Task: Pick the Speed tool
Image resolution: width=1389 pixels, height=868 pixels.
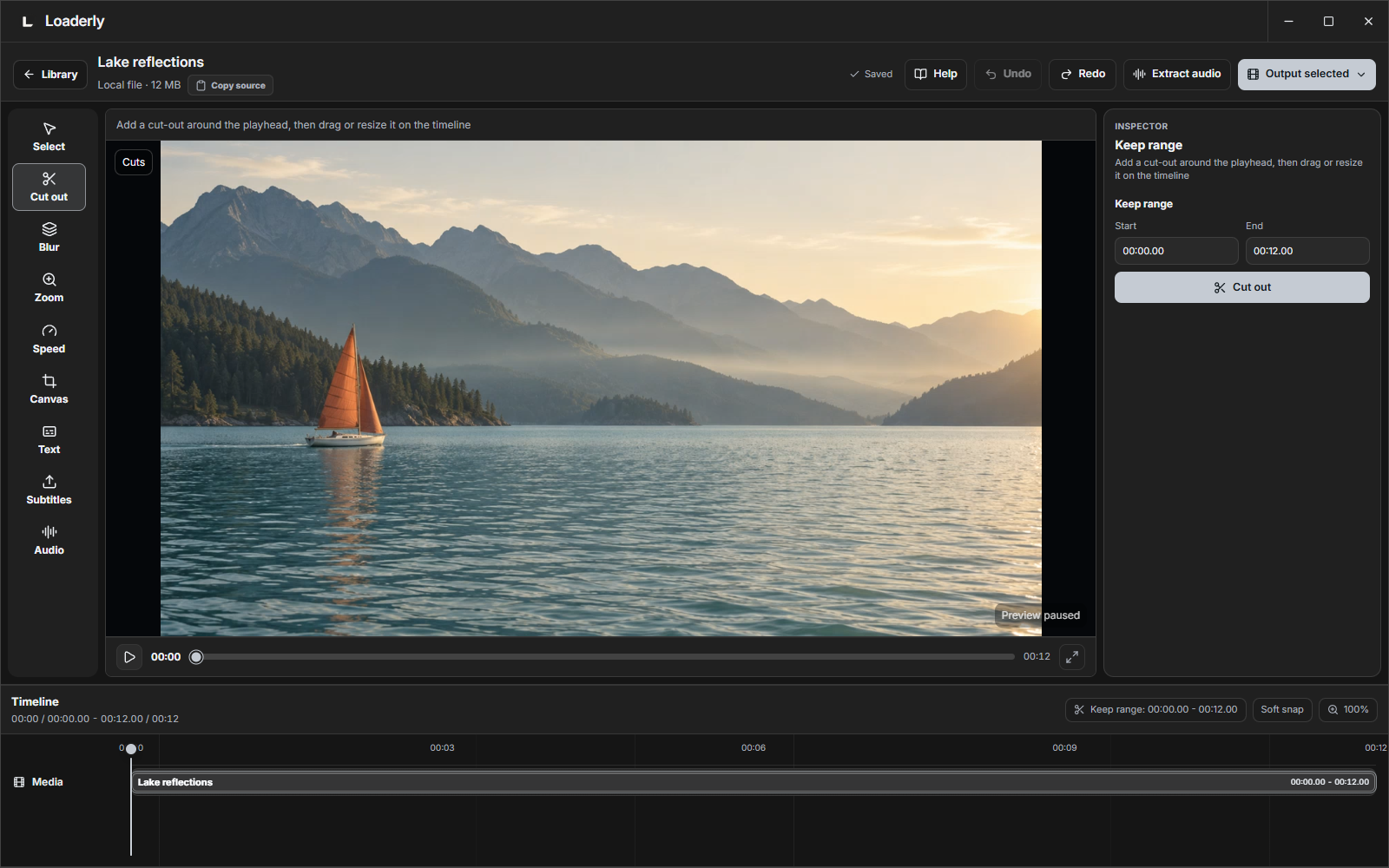Action: [x=49, y=339]
